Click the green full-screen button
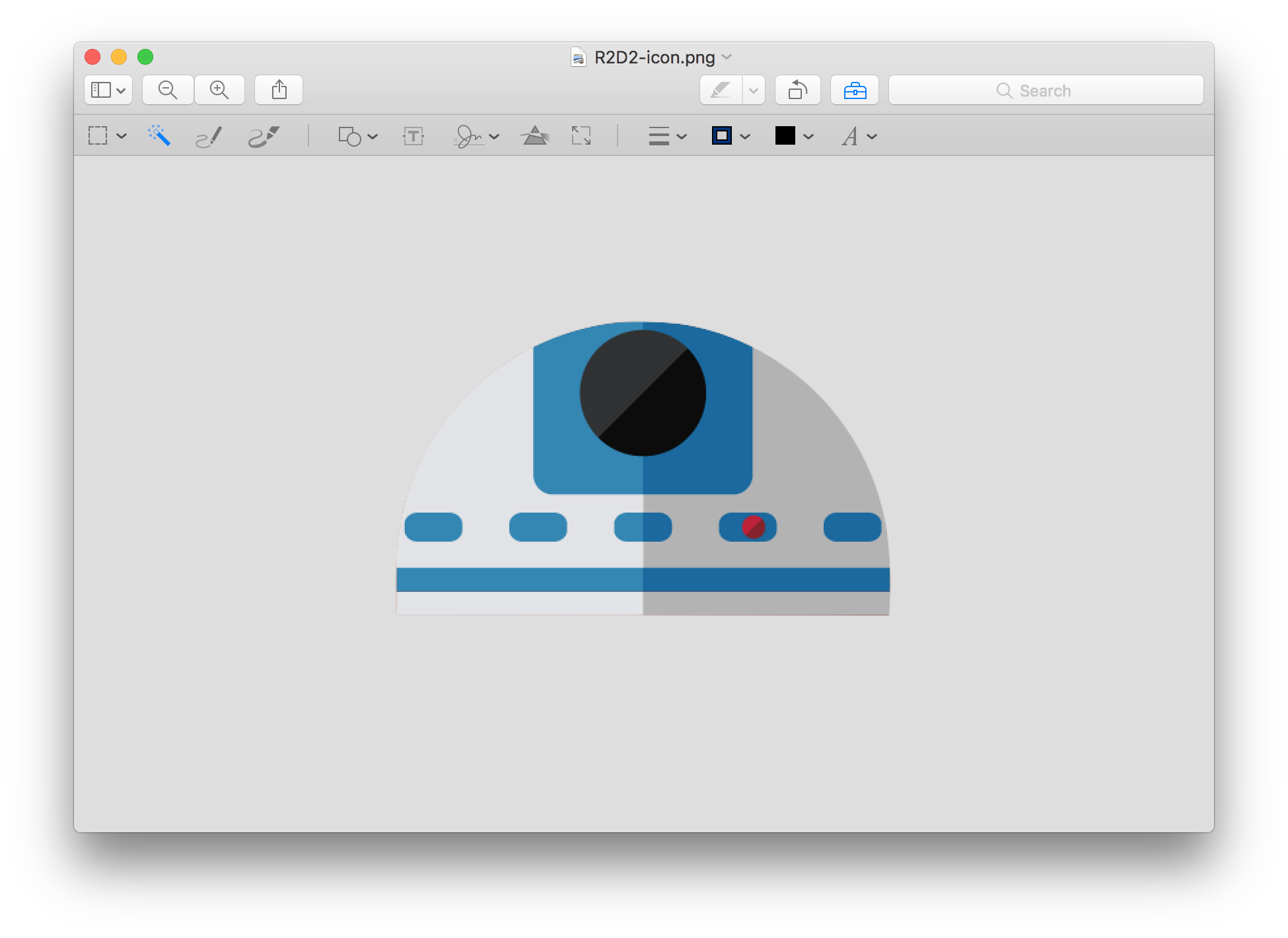Screen dimensions: 1288x938 [145, 57]
